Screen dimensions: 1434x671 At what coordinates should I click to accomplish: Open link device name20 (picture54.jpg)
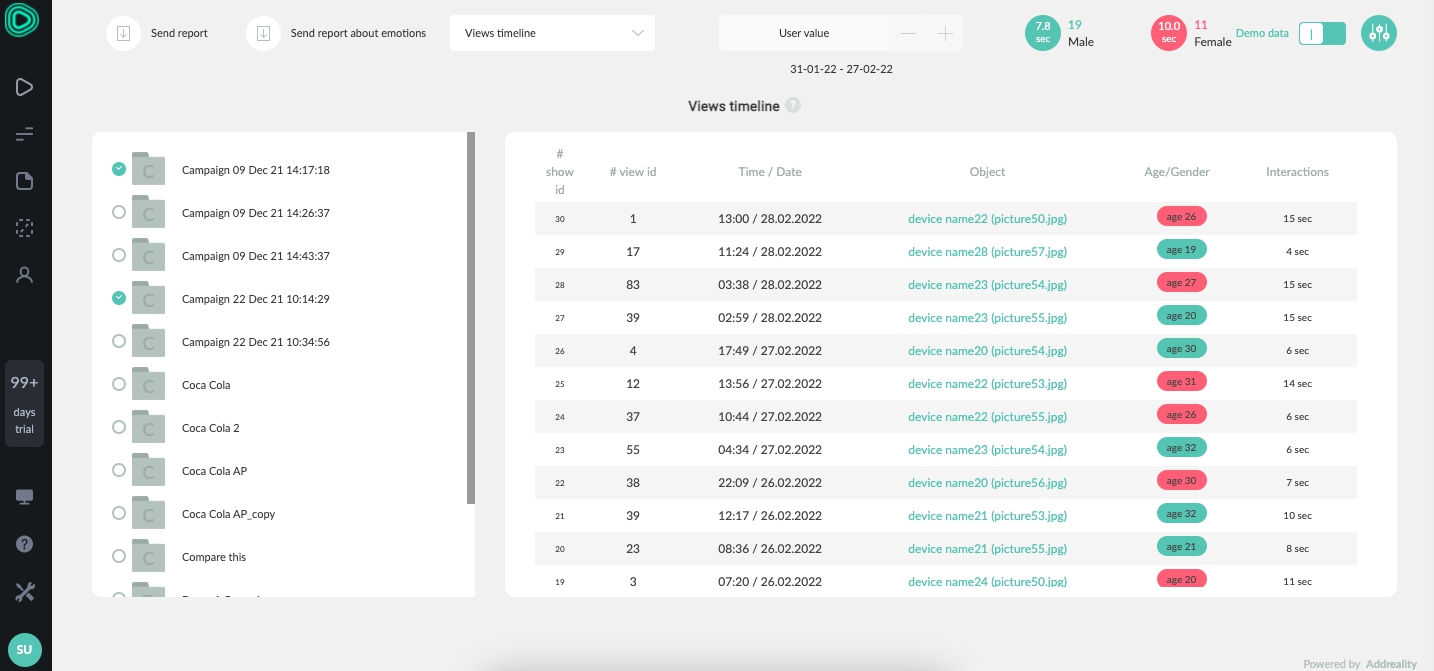click(987, 351)
